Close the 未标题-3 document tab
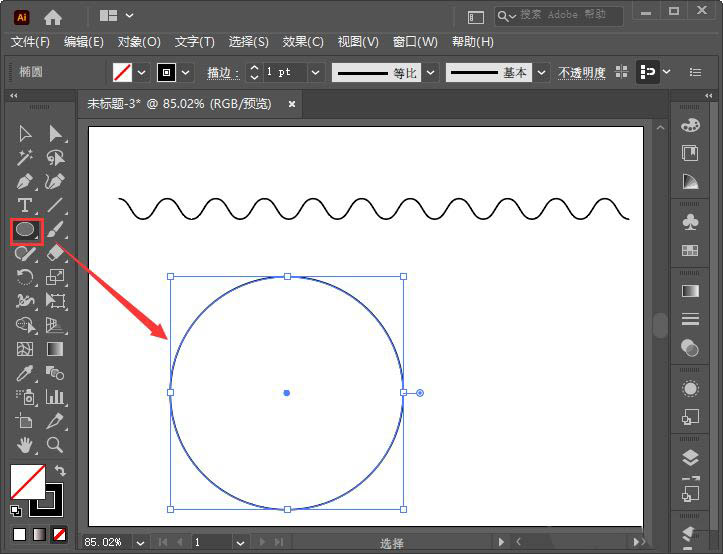Viewport: 723px width, 554px height. click(292, 104)
